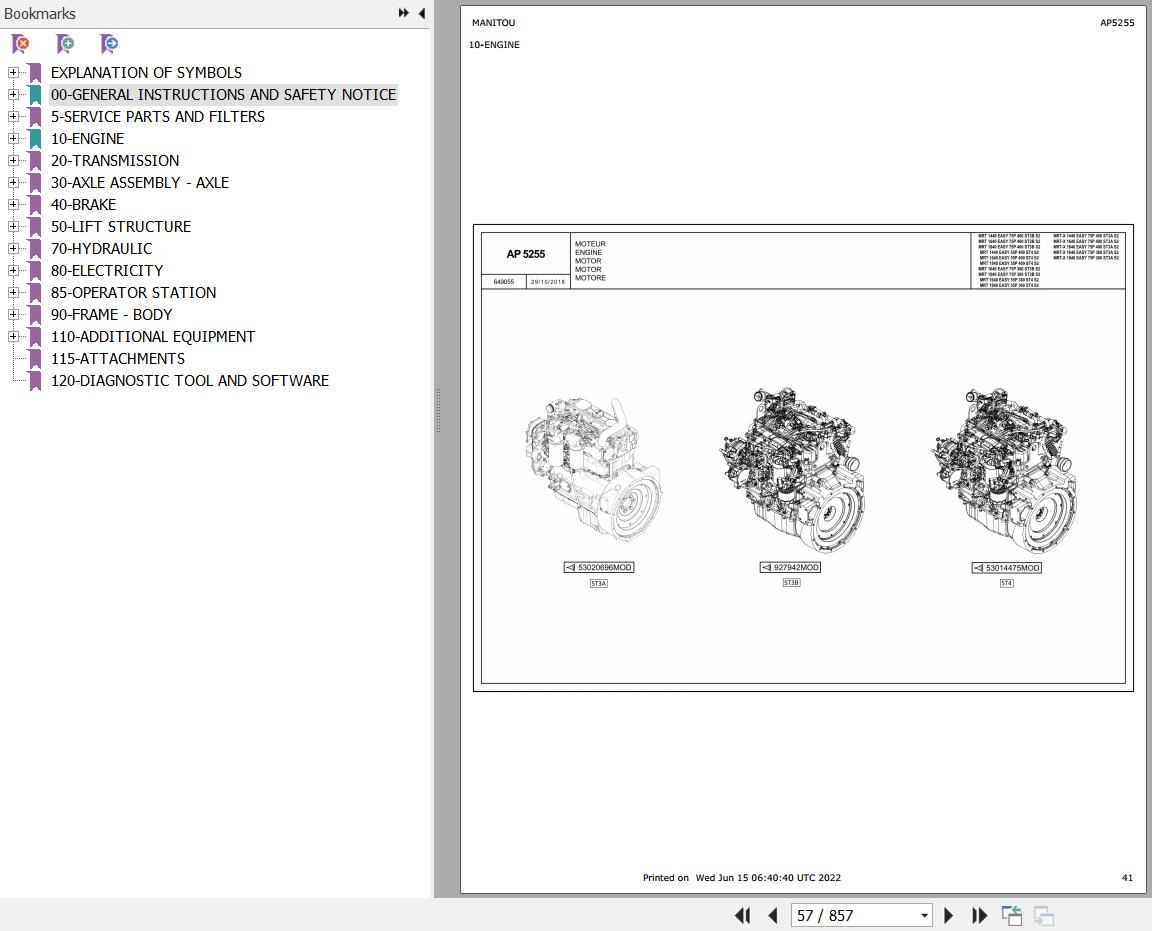The height and width of the screenshot is (931, 1152).
Task: Expand the 5-SERVICE PARTS AND FILTERS node
Action: pyautogui.click(x=12, y=117)
